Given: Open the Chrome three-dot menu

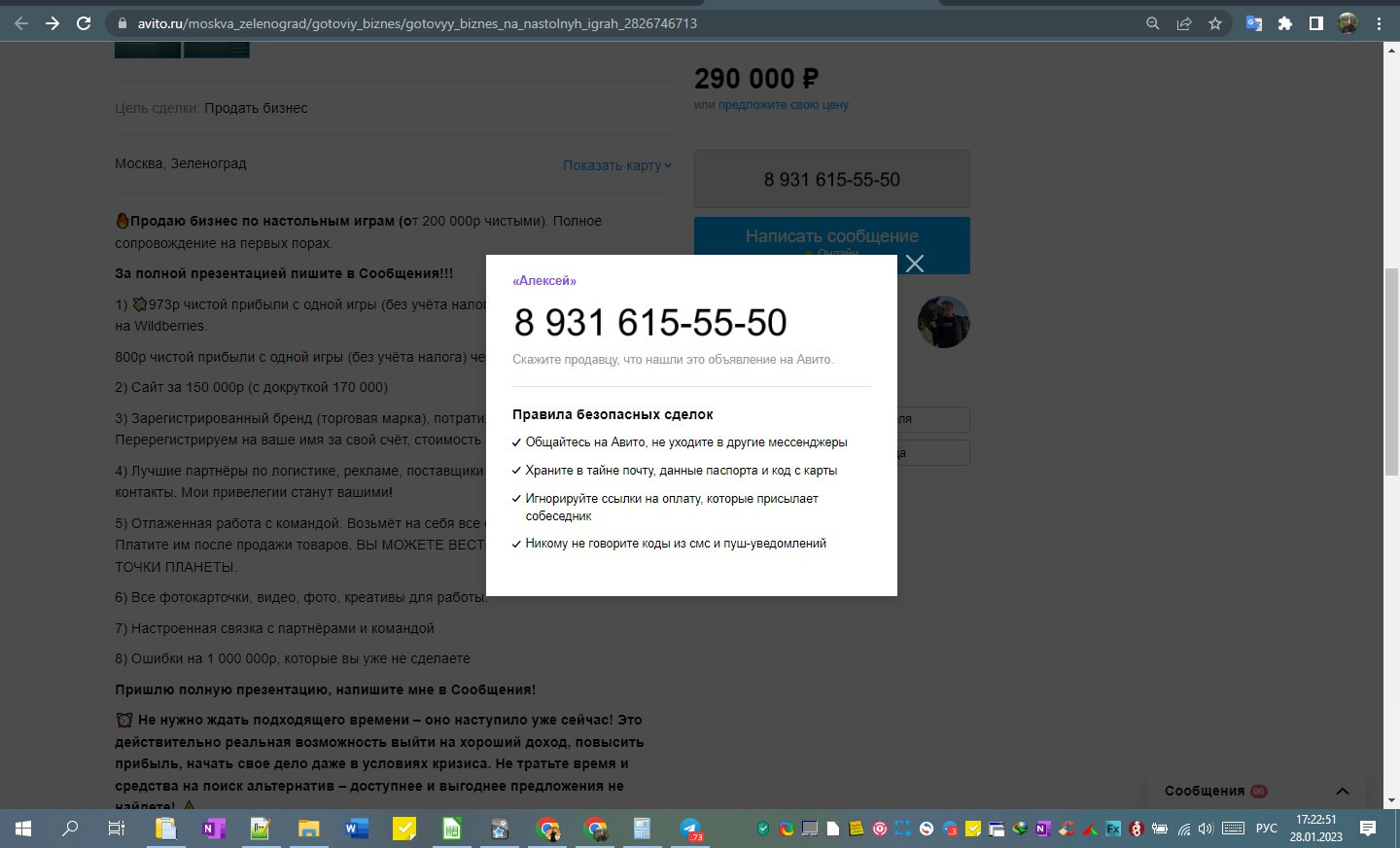Looking at the screenshot, I should point(1379,23).
